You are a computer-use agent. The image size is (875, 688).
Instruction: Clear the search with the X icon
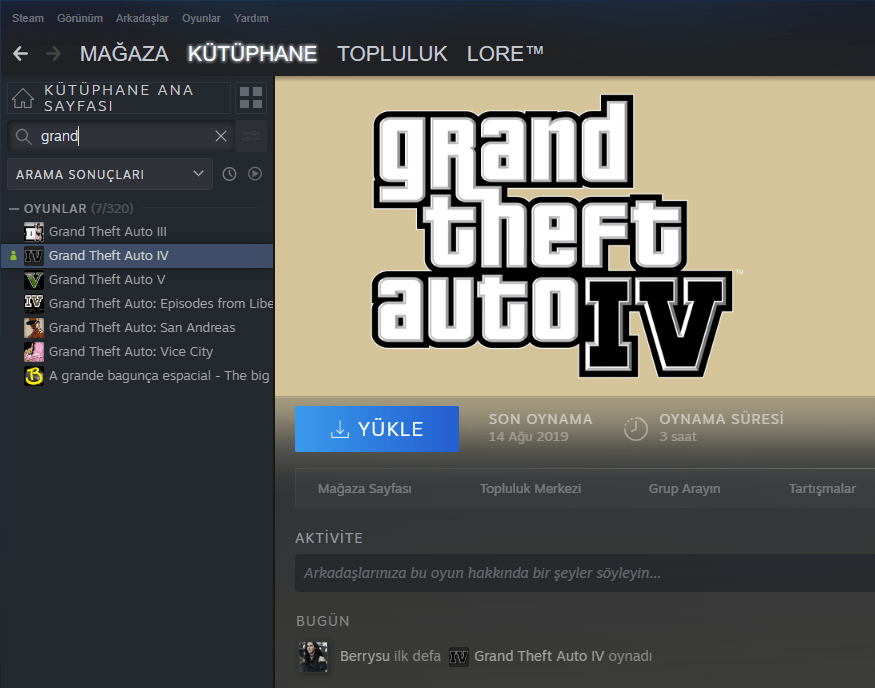point(221,136)
